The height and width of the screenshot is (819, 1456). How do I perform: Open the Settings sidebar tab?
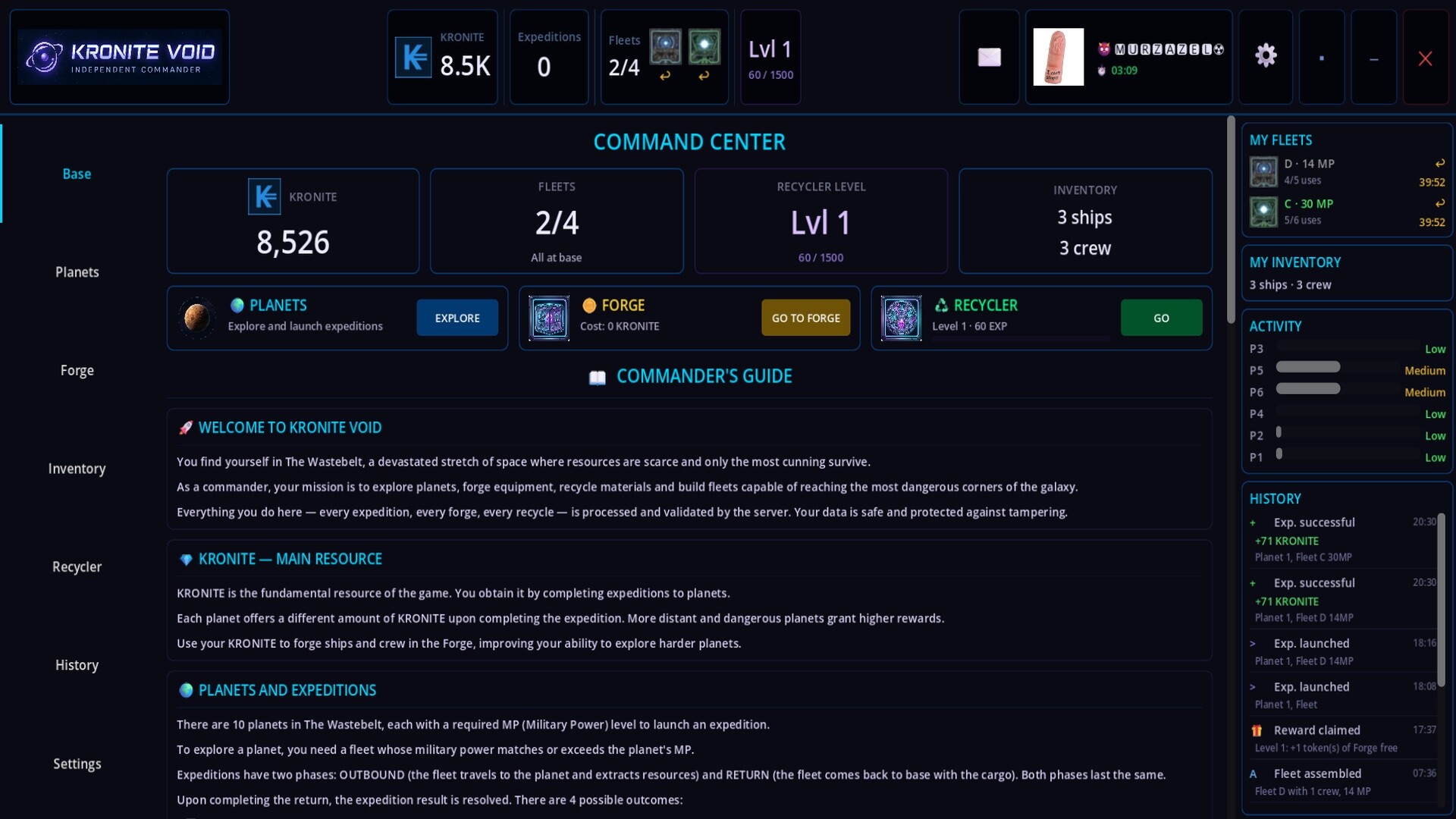pos(77,764)
